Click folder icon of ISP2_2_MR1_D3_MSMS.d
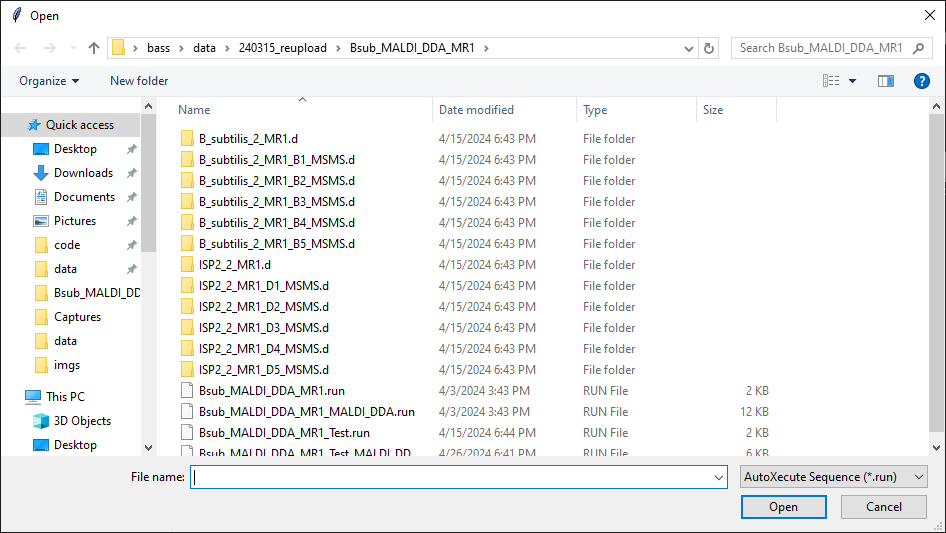 [187, 328]
